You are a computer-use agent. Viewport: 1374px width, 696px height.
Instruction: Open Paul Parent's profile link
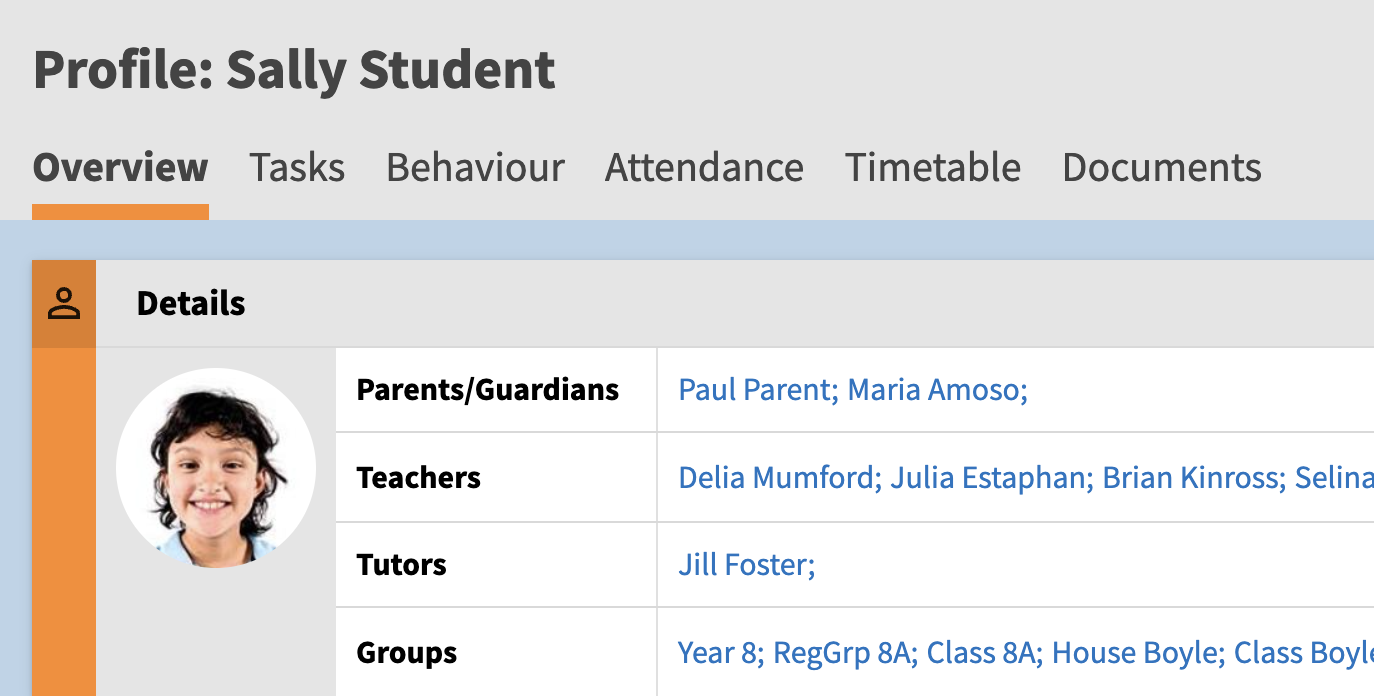pyautogui.click(x=757, y=389)
